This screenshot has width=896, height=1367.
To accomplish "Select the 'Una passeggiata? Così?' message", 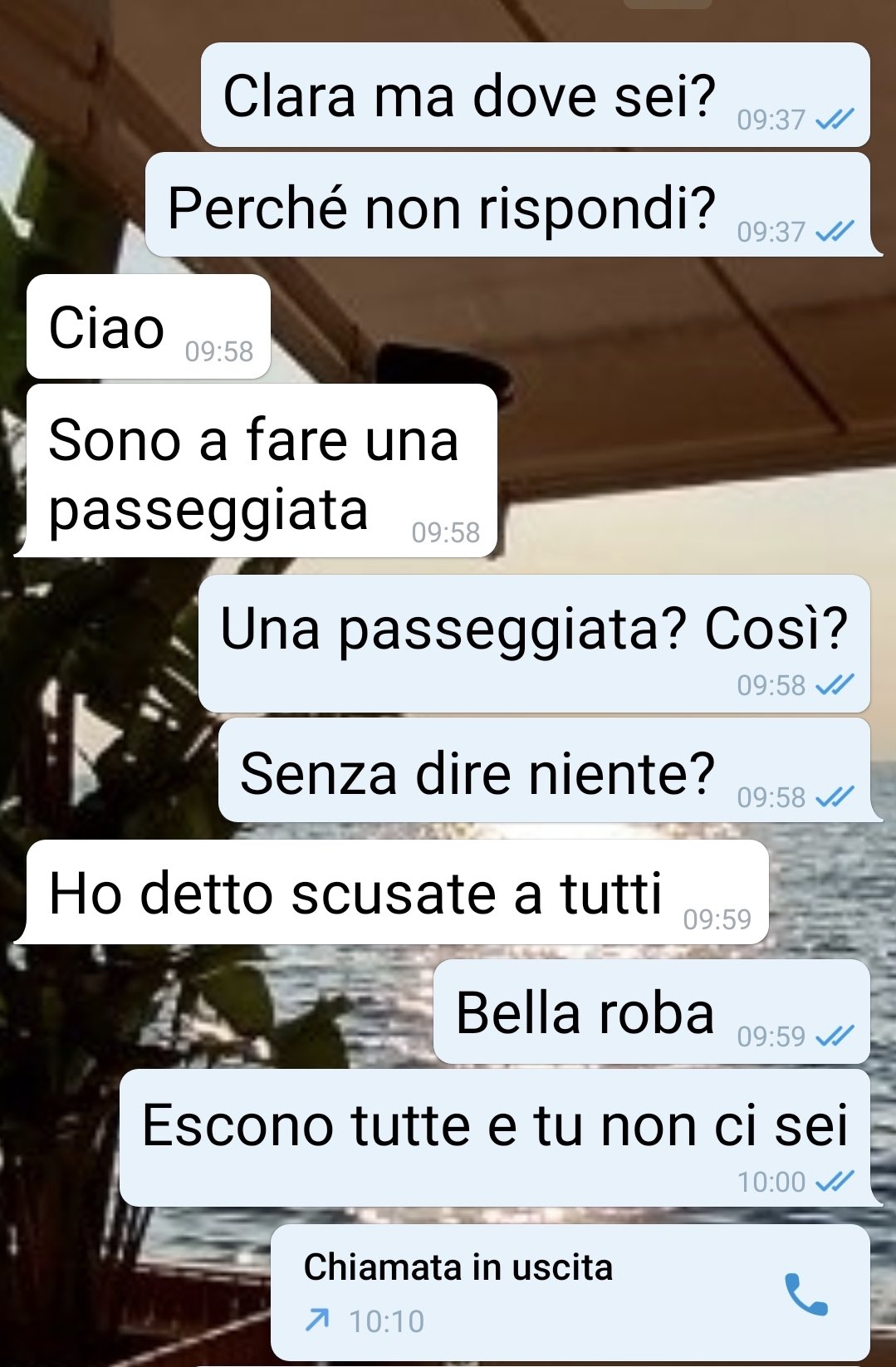I will [534, 644].
